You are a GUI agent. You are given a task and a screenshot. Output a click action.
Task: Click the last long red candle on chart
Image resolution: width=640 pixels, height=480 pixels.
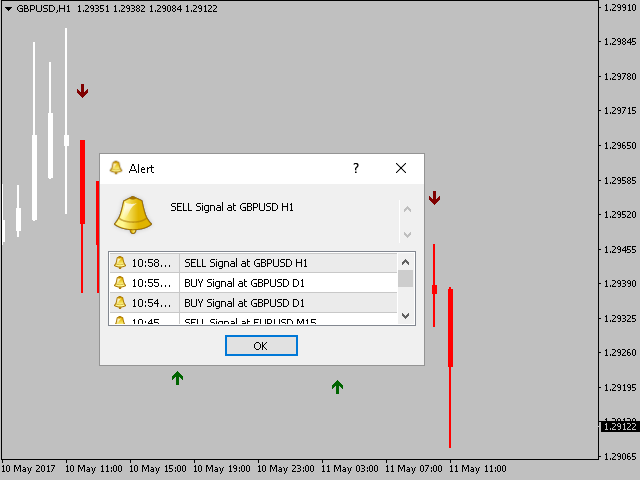(x=450, y=367)
